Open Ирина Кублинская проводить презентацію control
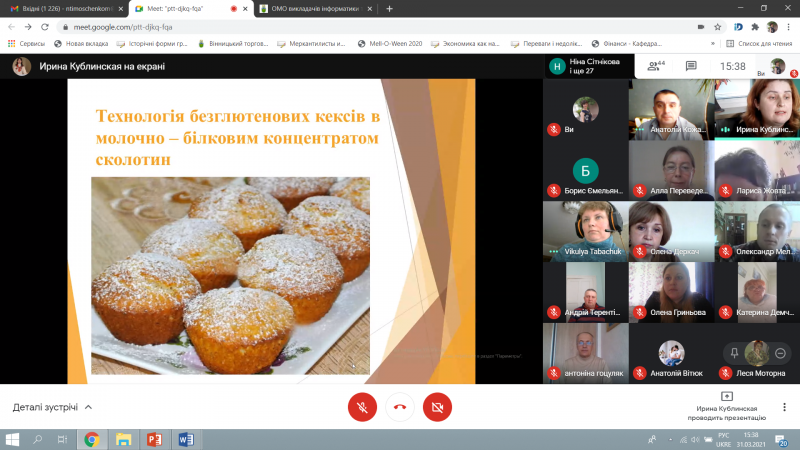The height and width of the screenshot is (450, 800). point(727,407)
